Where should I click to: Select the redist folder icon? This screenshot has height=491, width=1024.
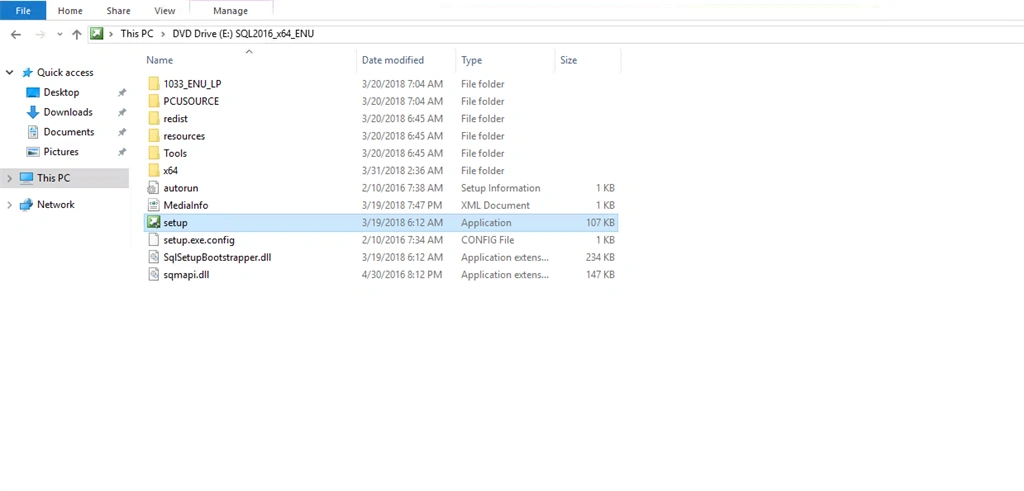click(153, 118)
